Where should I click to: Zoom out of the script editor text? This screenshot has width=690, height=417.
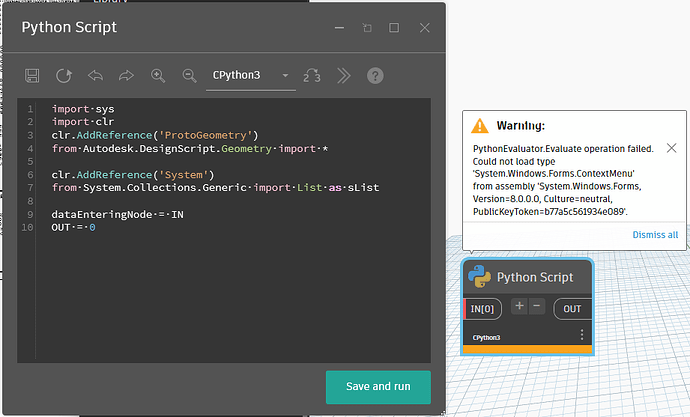click(x=190, y=76)
